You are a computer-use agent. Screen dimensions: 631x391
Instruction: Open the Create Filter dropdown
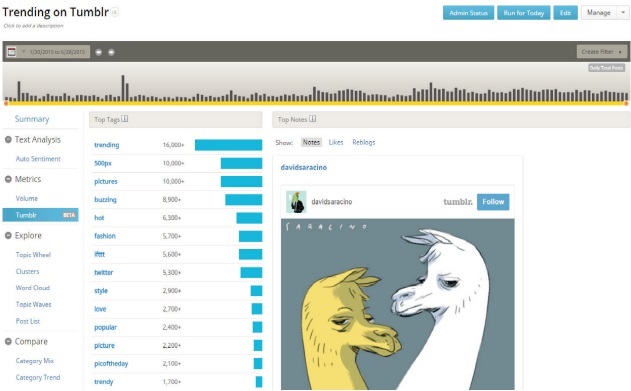coord(602,52)
